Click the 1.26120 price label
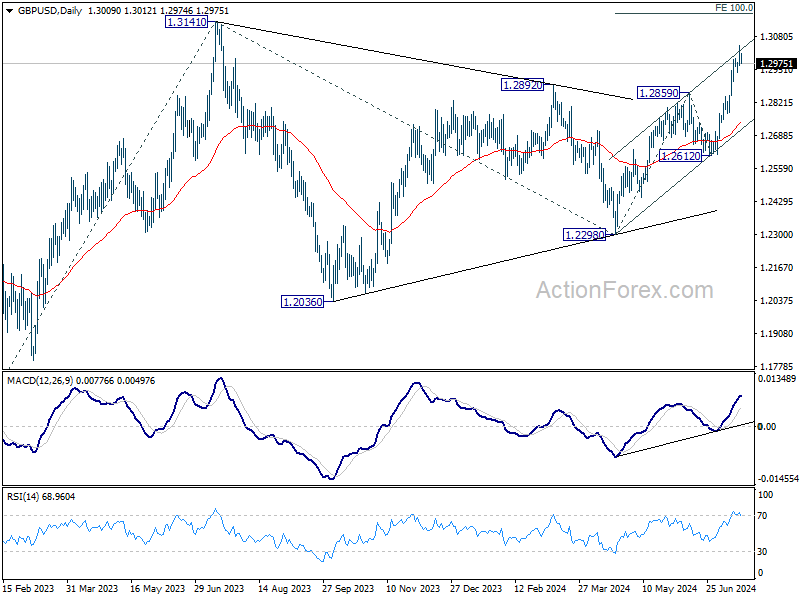 [681, 156]
